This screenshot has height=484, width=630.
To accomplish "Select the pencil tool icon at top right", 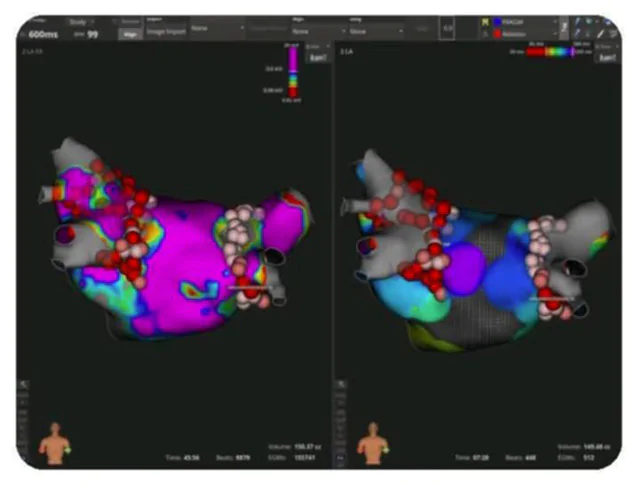I will tap(600, 33).
